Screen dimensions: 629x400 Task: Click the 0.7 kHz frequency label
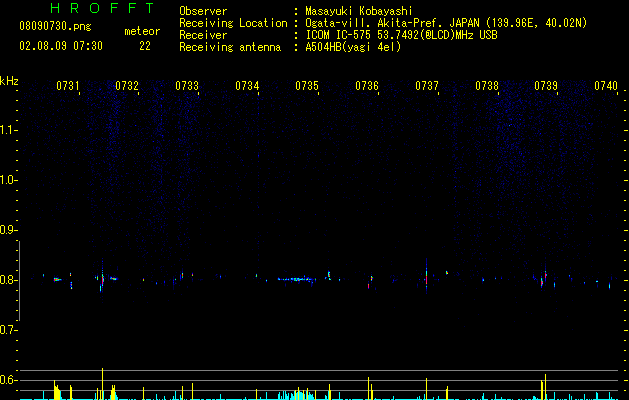[8, 330]
